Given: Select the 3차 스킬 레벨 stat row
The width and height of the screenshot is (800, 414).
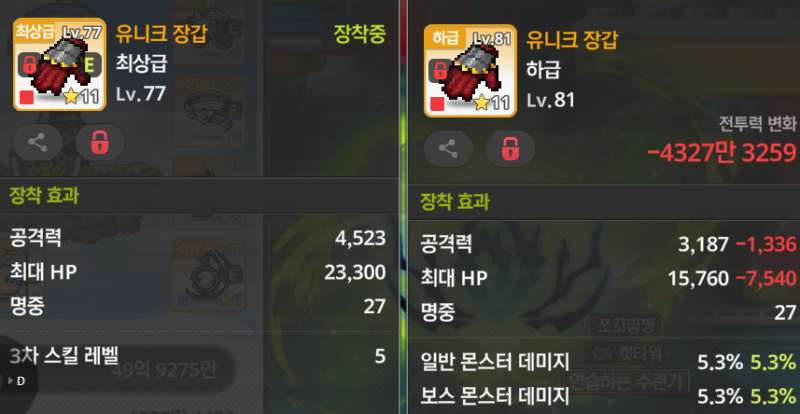Looking at the screenshot, I should coord(198,356).
